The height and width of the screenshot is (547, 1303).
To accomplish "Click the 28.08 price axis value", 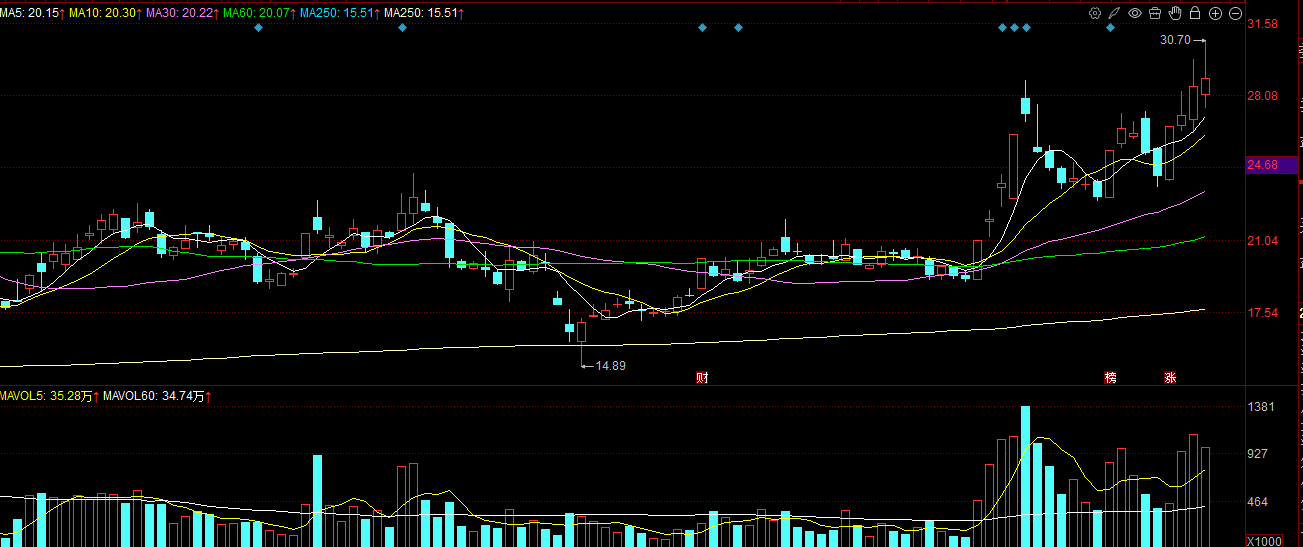I will click(1262, 95).
